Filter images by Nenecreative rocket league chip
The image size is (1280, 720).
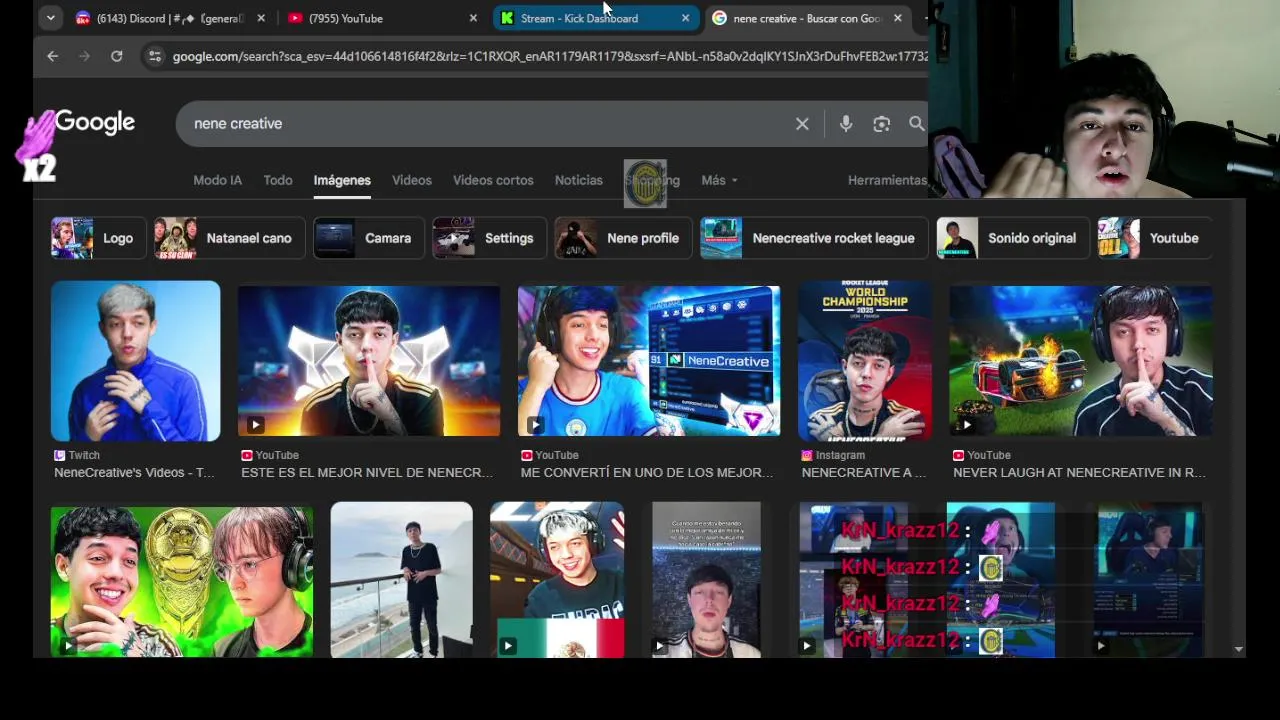click(814, 238)
